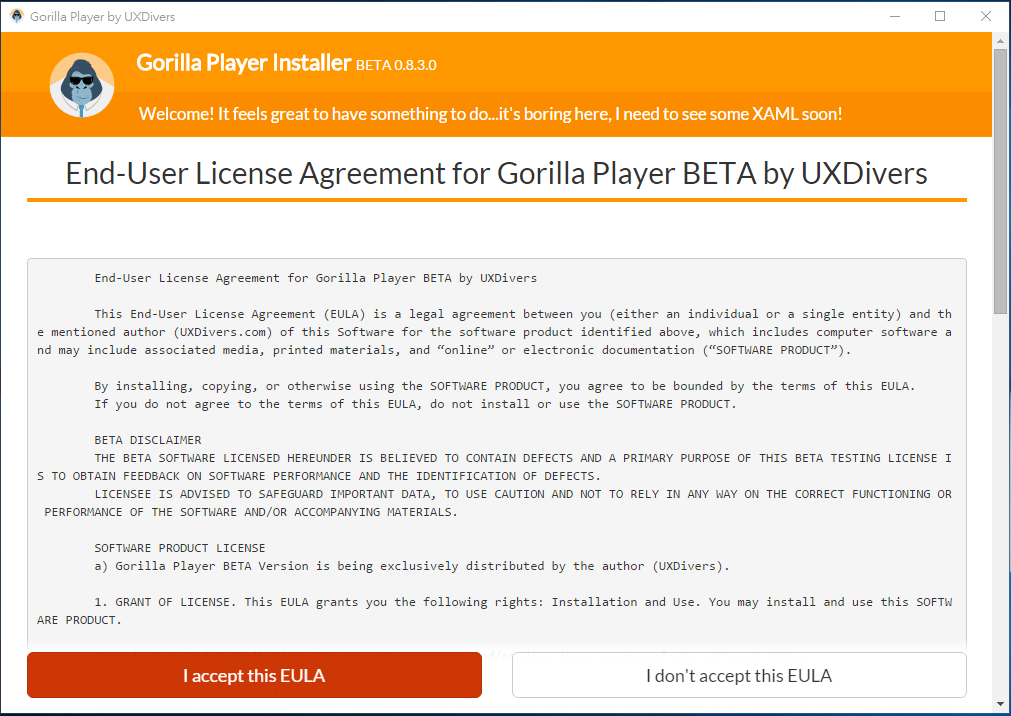Image resolution: width=1011 pixels, height=716 pixels.
Task: Maximize the installer window
Action: (940, 16)
